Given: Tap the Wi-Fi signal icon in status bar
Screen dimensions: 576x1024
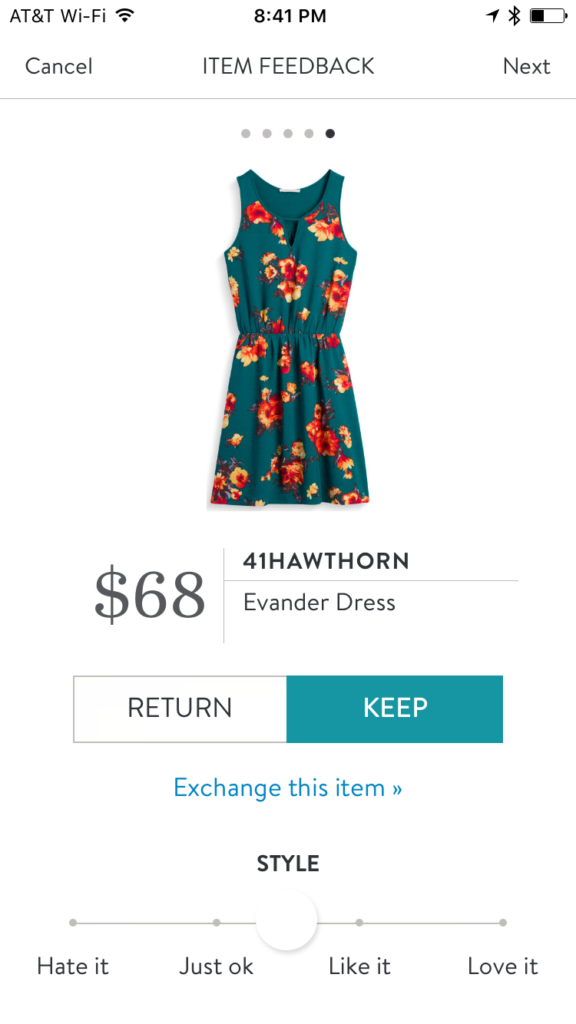Looking at the screenshot, I should click(124, 16).
